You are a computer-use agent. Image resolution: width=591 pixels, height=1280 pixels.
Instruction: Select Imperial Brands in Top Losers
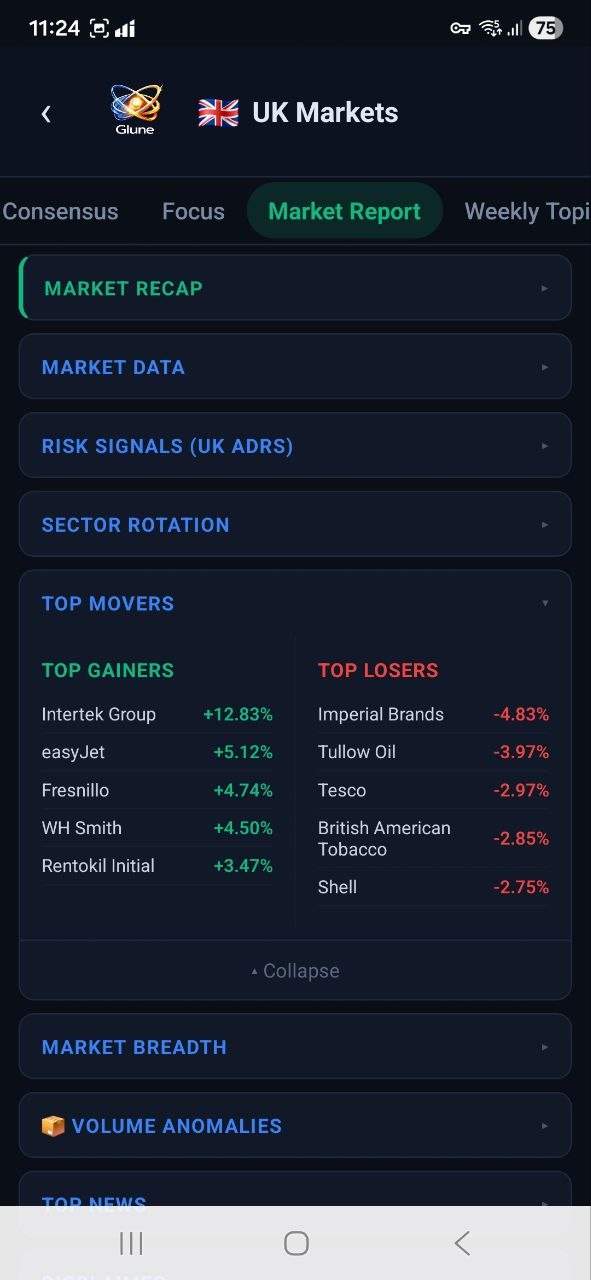pos(381,714)
